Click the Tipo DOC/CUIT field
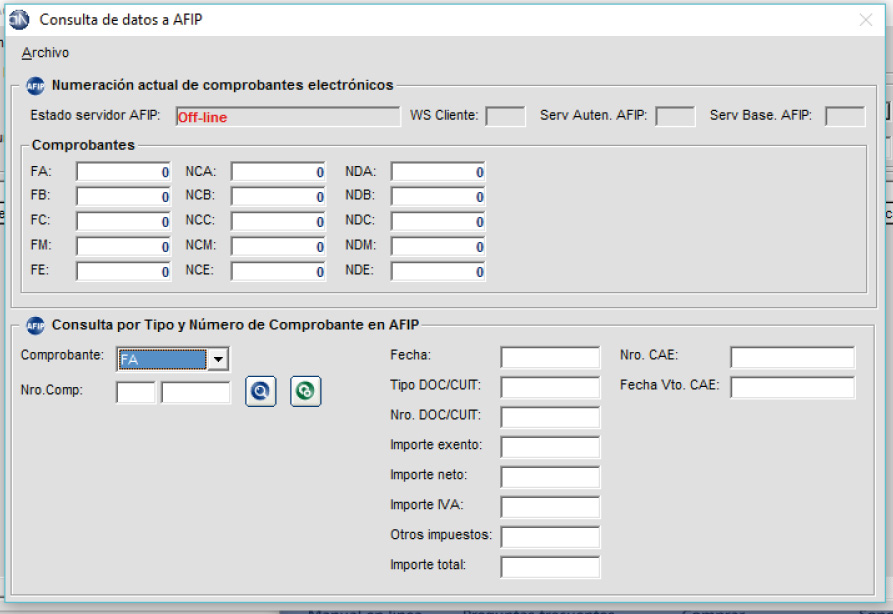893x614 pixels. tap(550, 387)
